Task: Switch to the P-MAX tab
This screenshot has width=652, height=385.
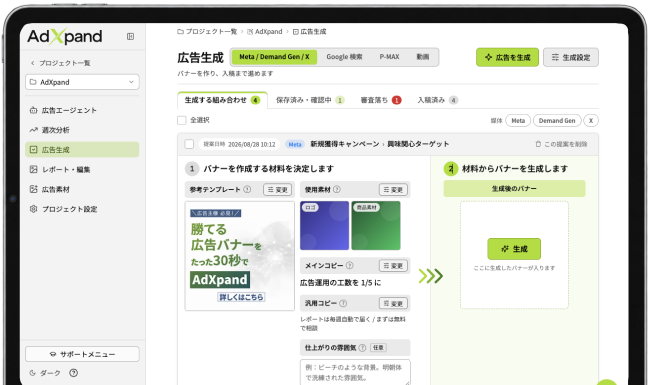Action: tap(389, 57)
